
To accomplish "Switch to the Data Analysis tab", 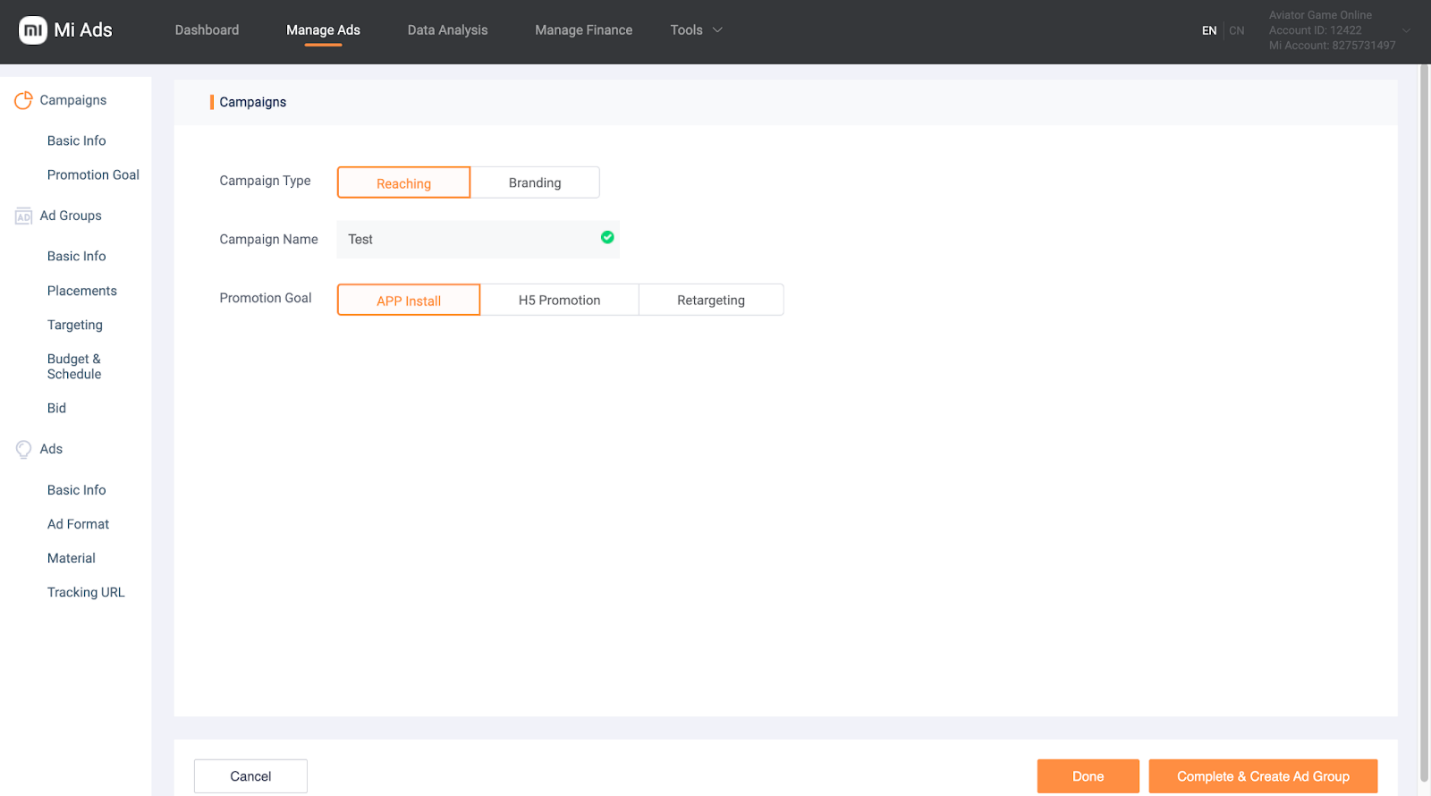I will click(447, 30).
